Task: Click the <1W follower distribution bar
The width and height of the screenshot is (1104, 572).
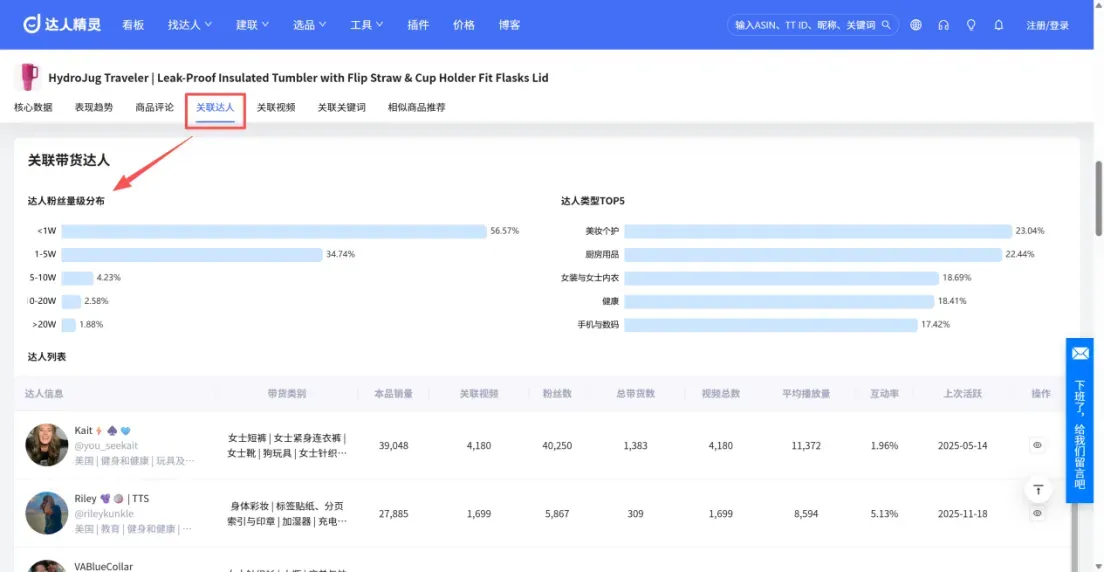Action: pyautogui.click(x=274, y=231)
